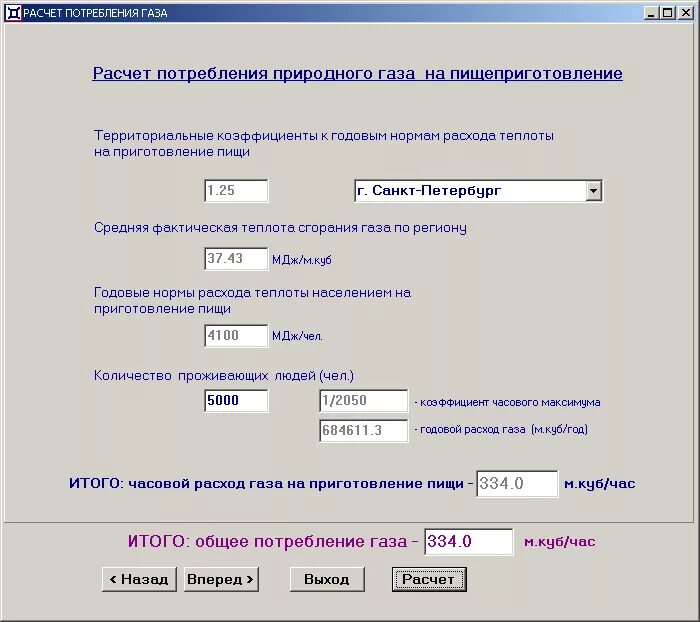Click the total gas consumption field 334.0

click(x=469, y=542)
